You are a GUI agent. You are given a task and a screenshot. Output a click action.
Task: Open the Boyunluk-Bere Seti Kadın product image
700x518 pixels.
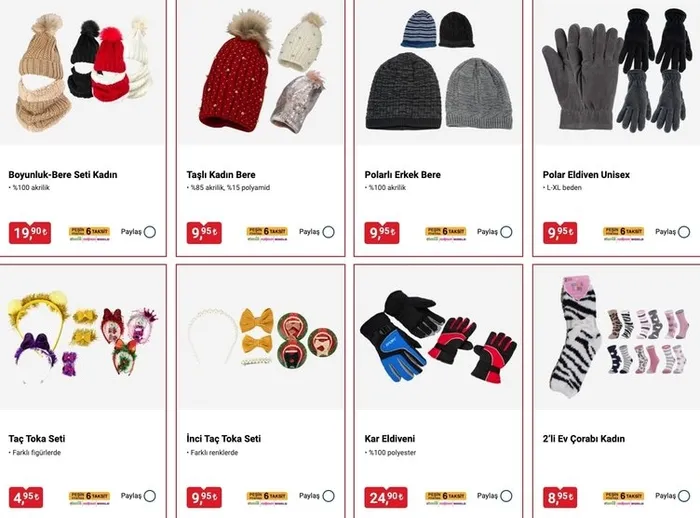point(83,72)
